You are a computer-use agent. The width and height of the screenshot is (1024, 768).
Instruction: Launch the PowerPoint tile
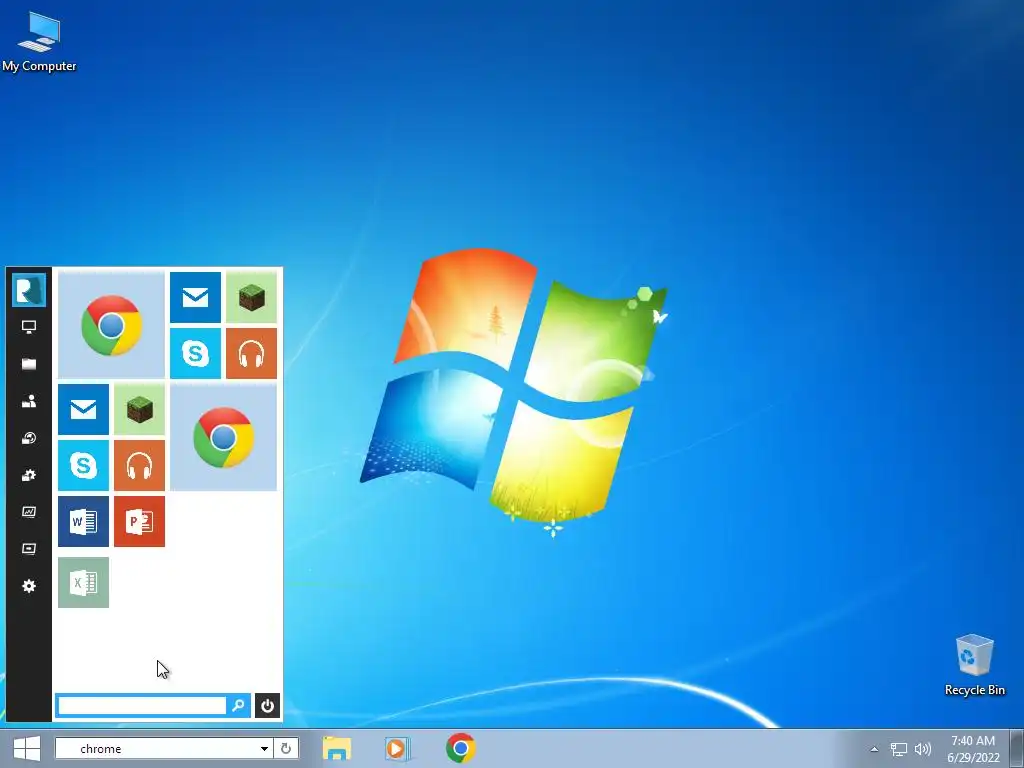coord(139,521)
